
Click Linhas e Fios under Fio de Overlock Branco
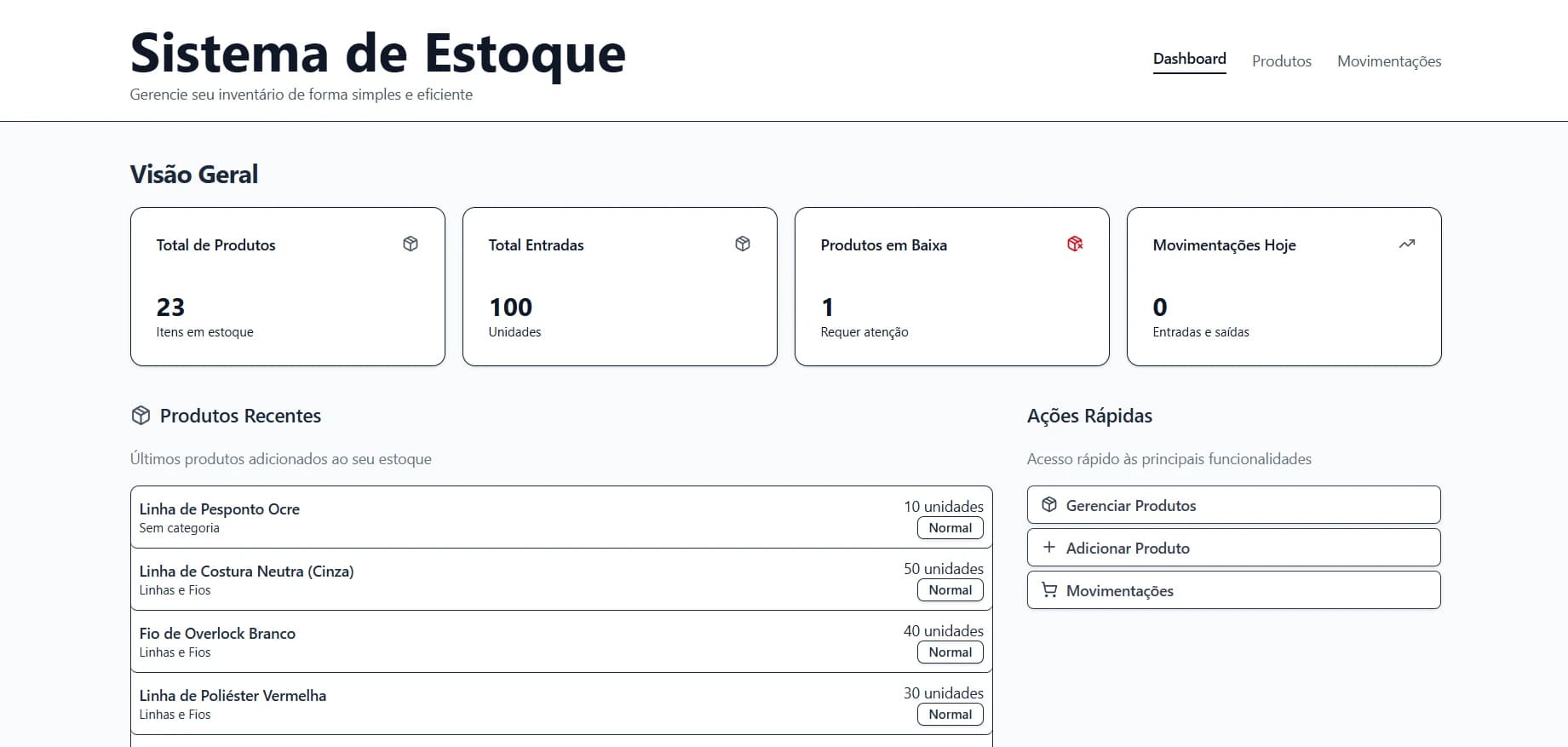coord(175,652)
